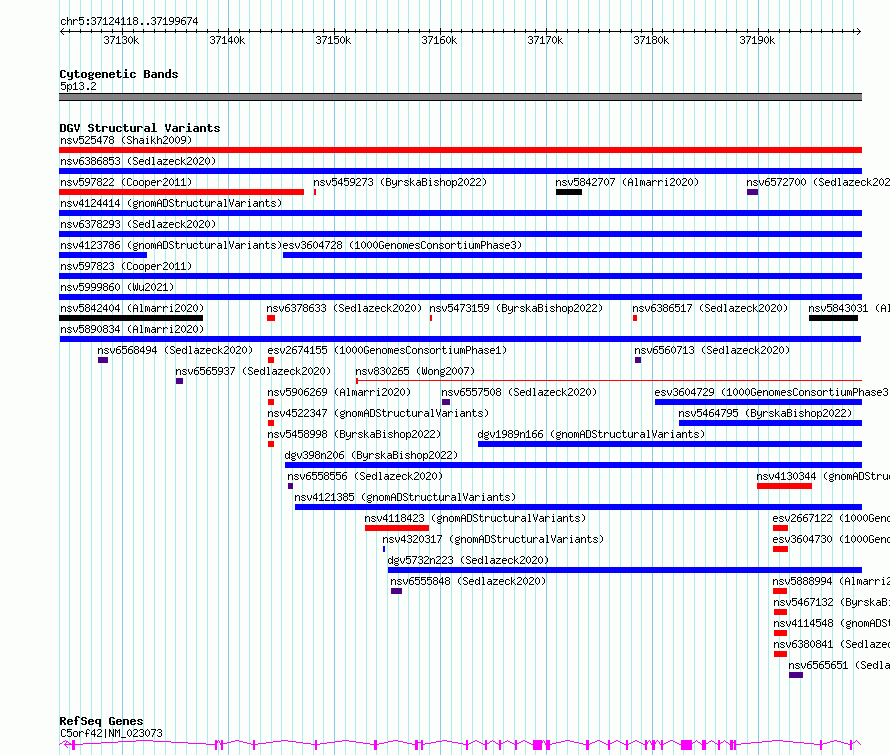Open nsv597823 (Cooper2011) label
The image size is (890, 755).
click(126, 266)
